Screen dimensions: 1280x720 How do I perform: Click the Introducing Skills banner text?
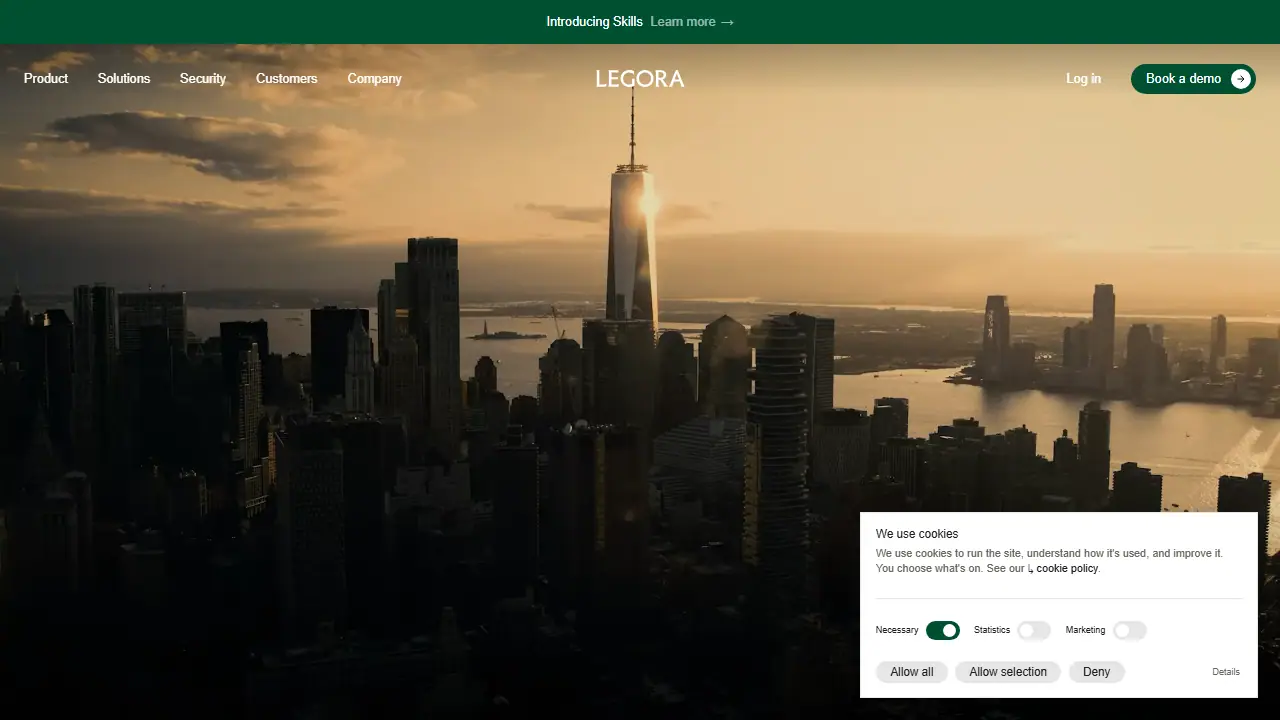point(594,22)
